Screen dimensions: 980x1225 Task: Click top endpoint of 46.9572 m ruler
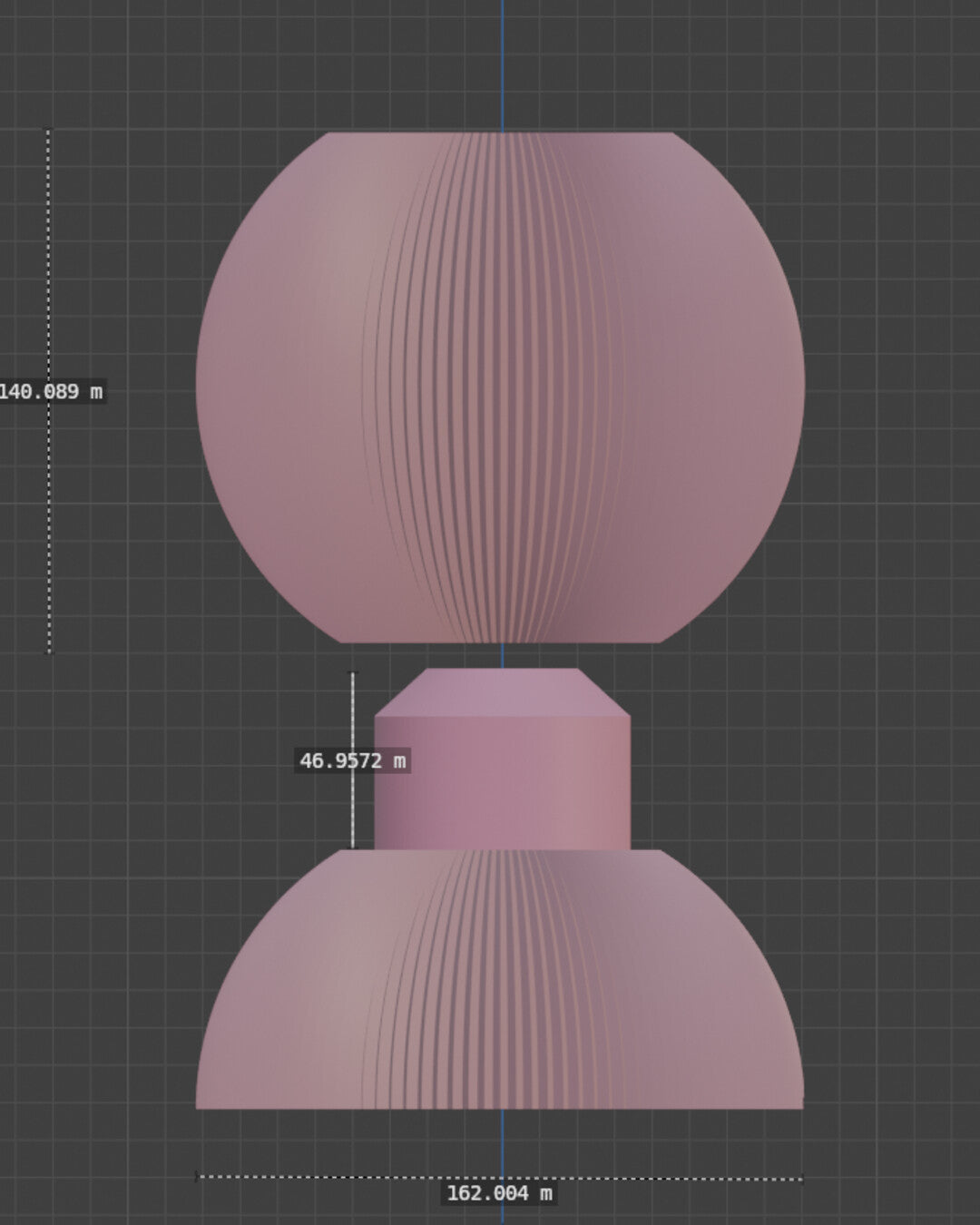353,673
